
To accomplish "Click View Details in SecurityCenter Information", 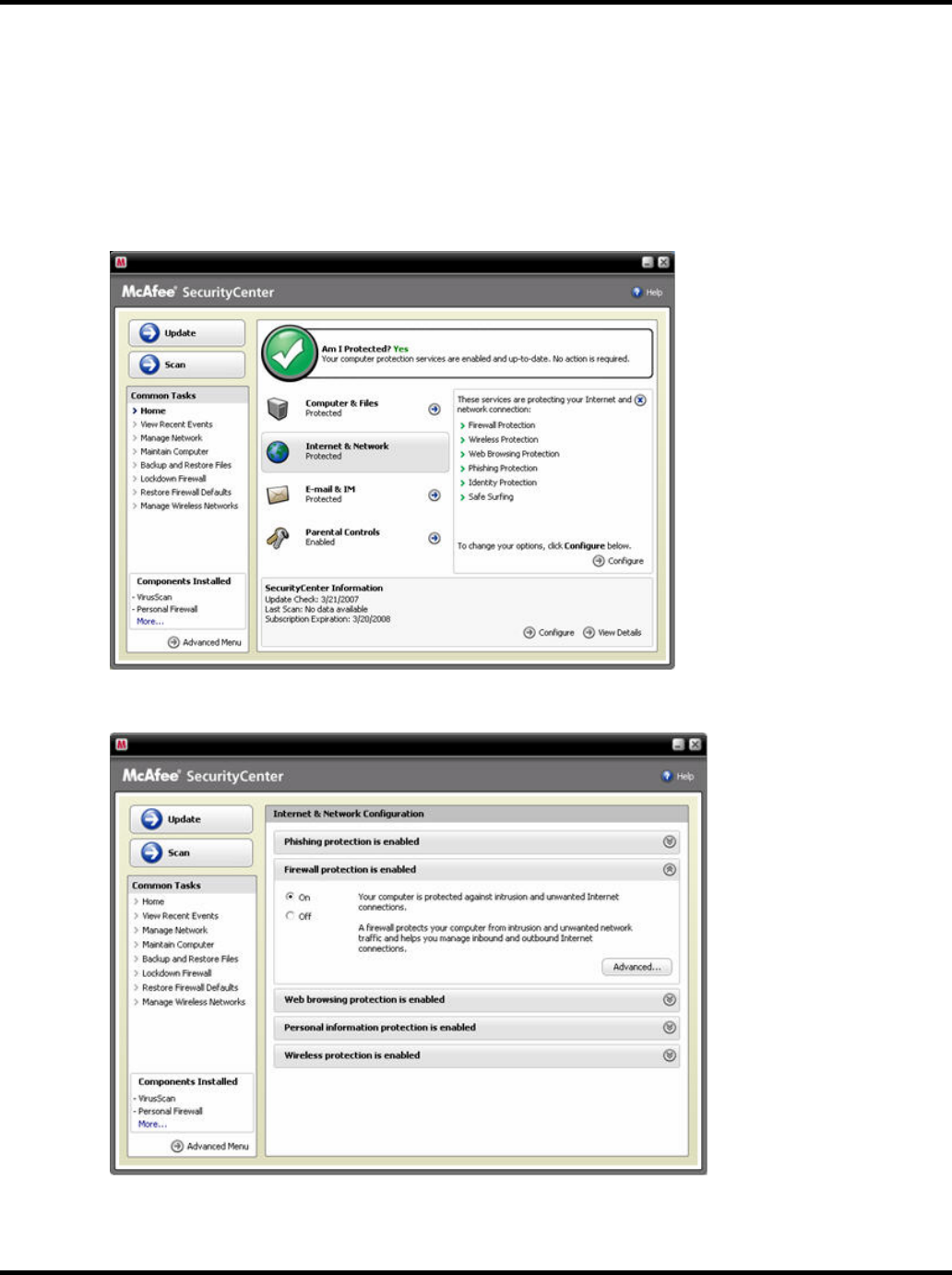I will pyautogui.click(x=613, y=633).
